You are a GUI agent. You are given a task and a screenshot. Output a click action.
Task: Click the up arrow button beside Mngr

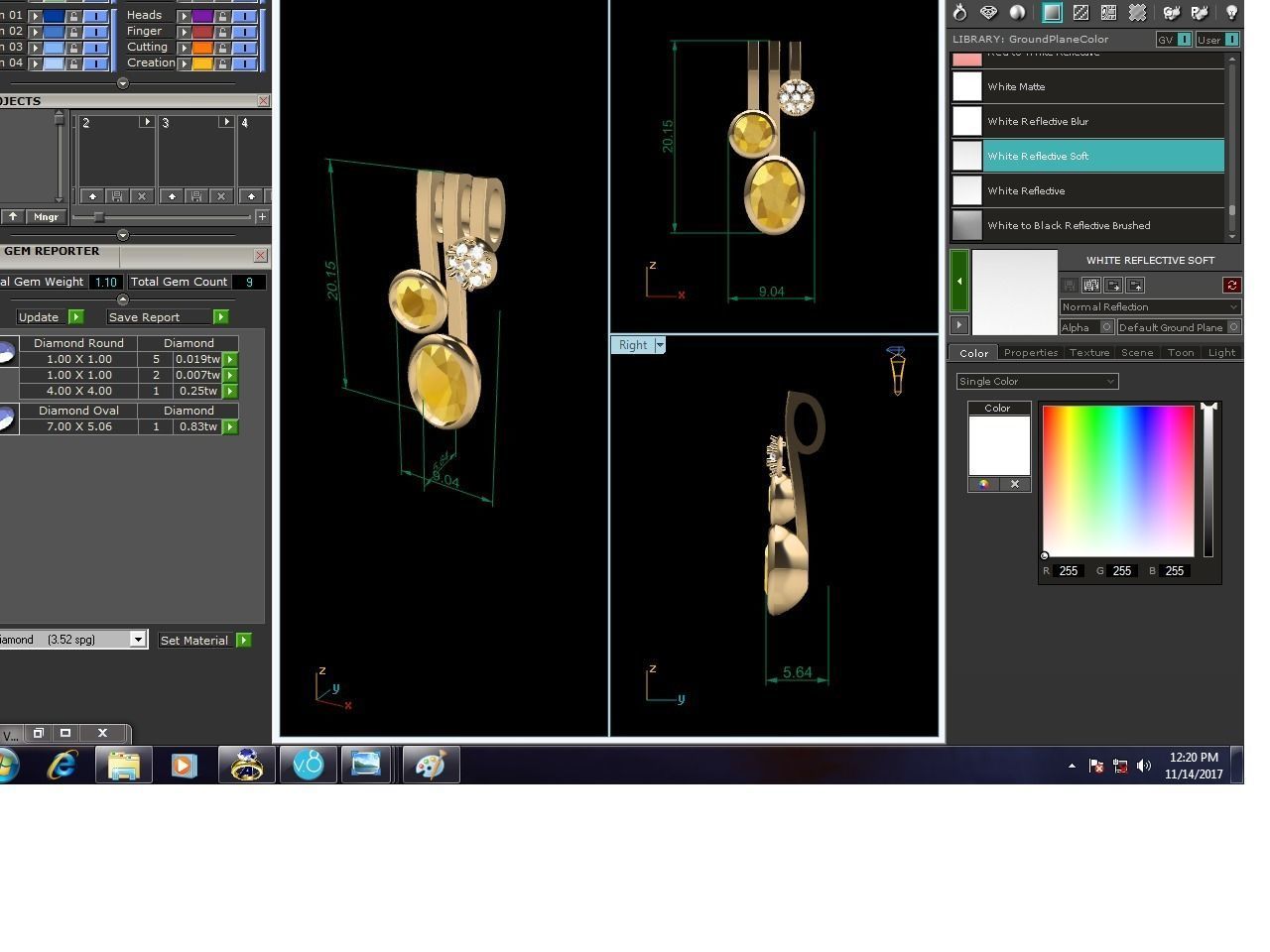[x=13, y=216]
